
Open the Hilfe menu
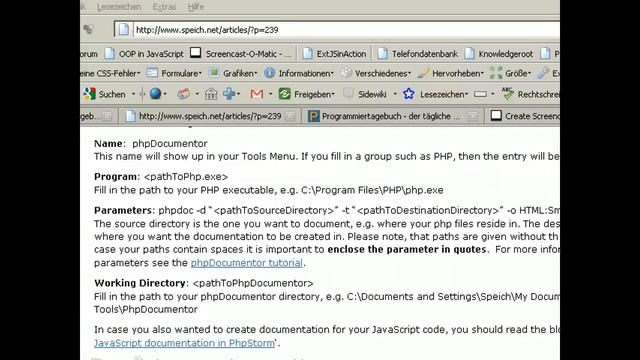(x=196, y=7)
